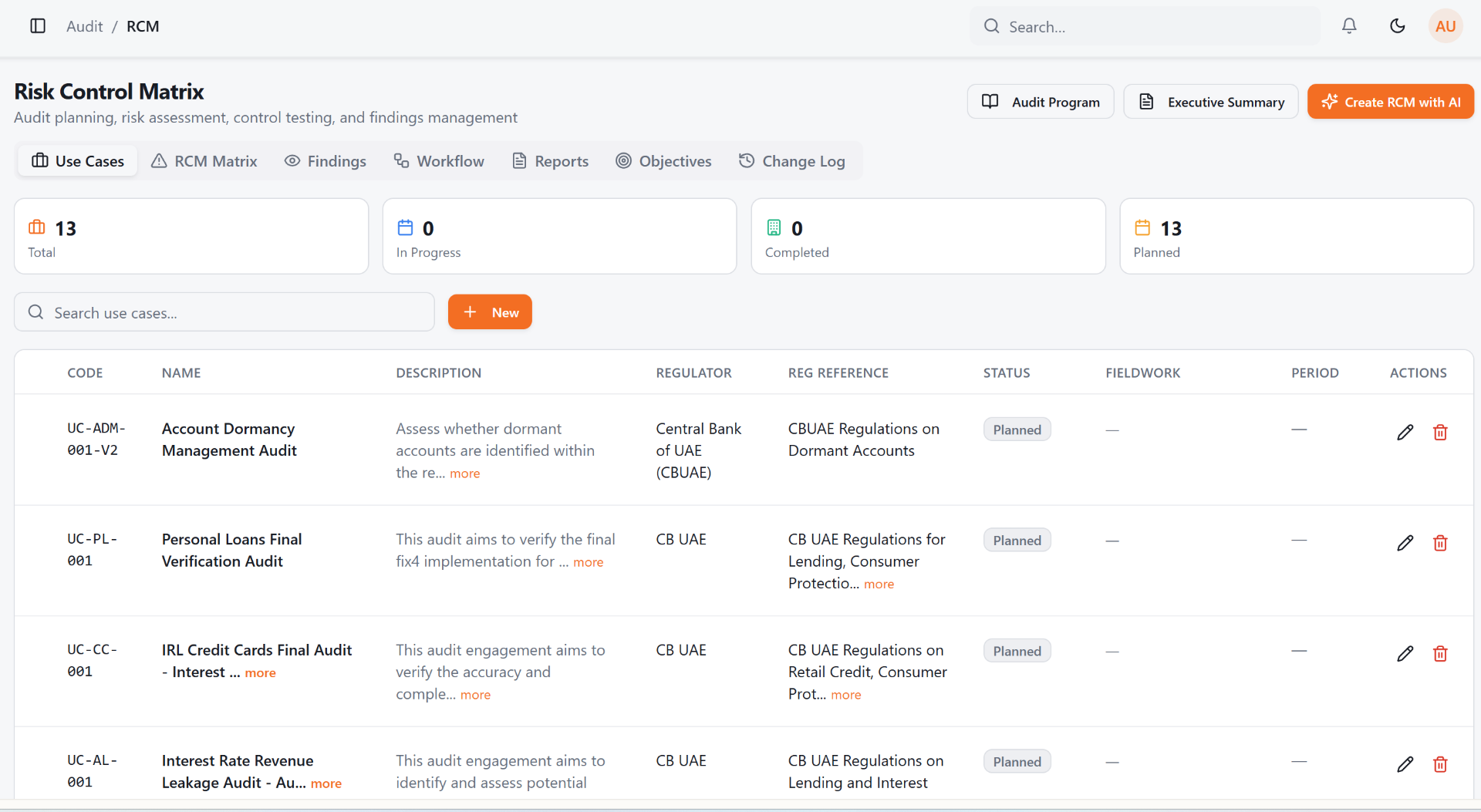This screenshot has height=812, width=1481.
Task: View the Change Log tab
Action: pyautogui.click(x=792, y=161)
